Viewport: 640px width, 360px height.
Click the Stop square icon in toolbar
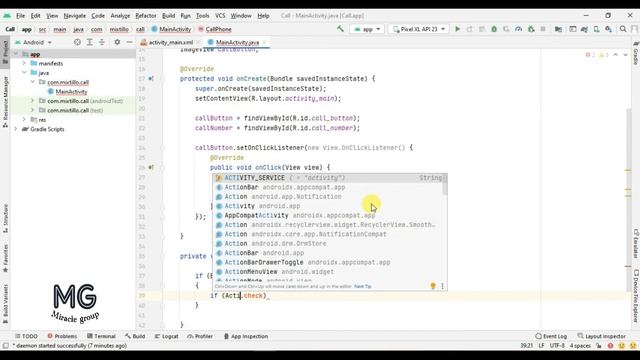pyautogui.click(x=543, y=29)
